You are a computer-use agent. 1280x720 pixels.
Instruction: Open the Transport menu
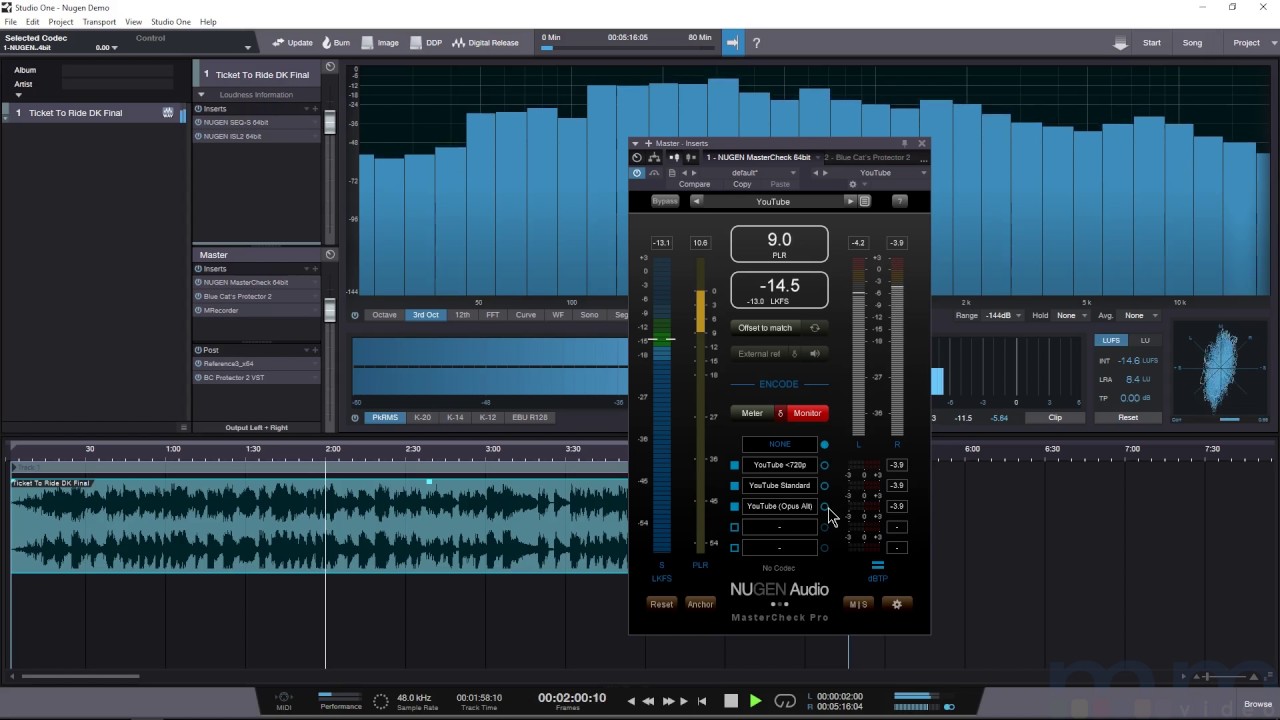99,22
